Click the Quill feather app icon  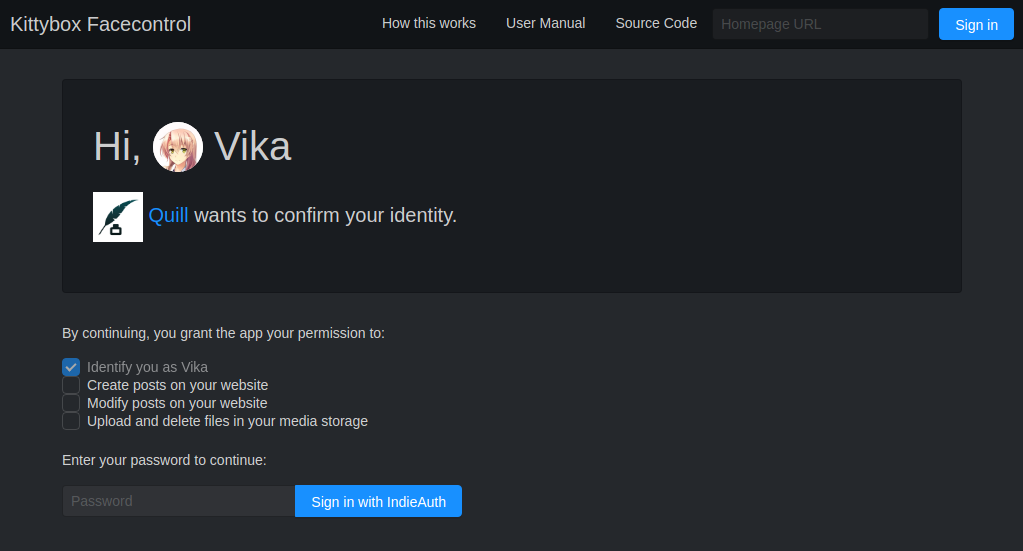pos(117,216)
